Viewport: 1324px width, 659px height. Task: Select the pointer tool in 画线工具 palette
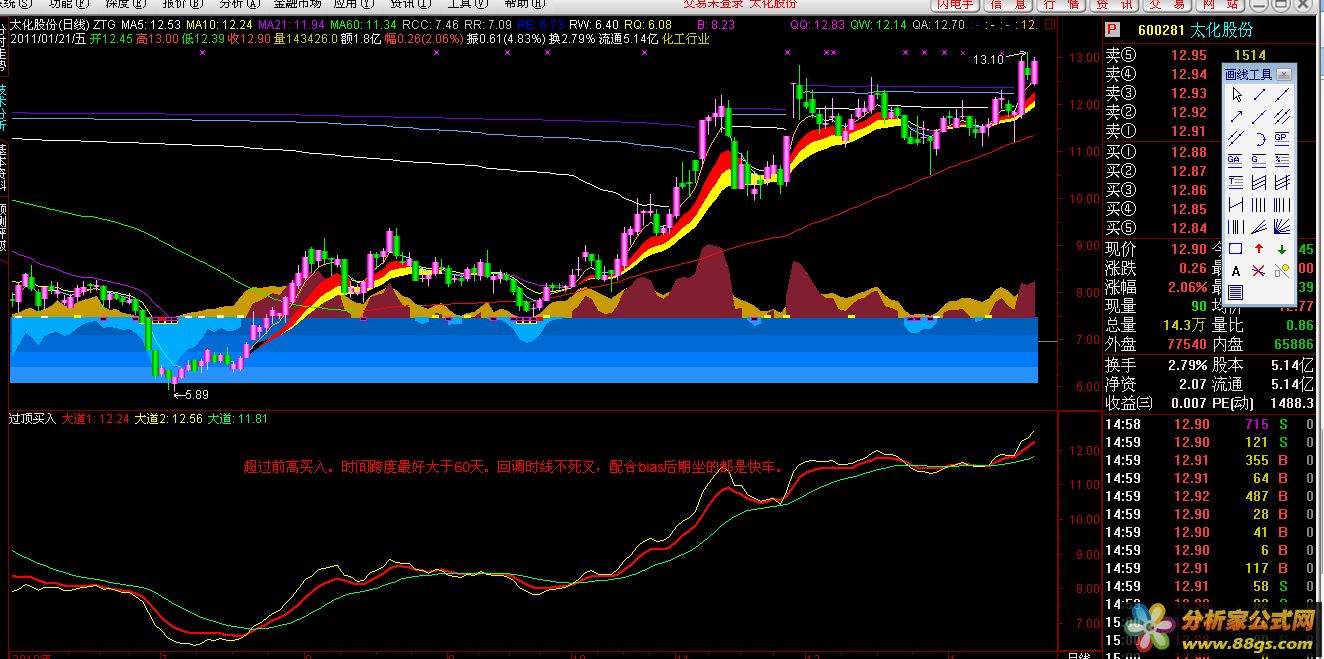click(x=1237, y=95)
